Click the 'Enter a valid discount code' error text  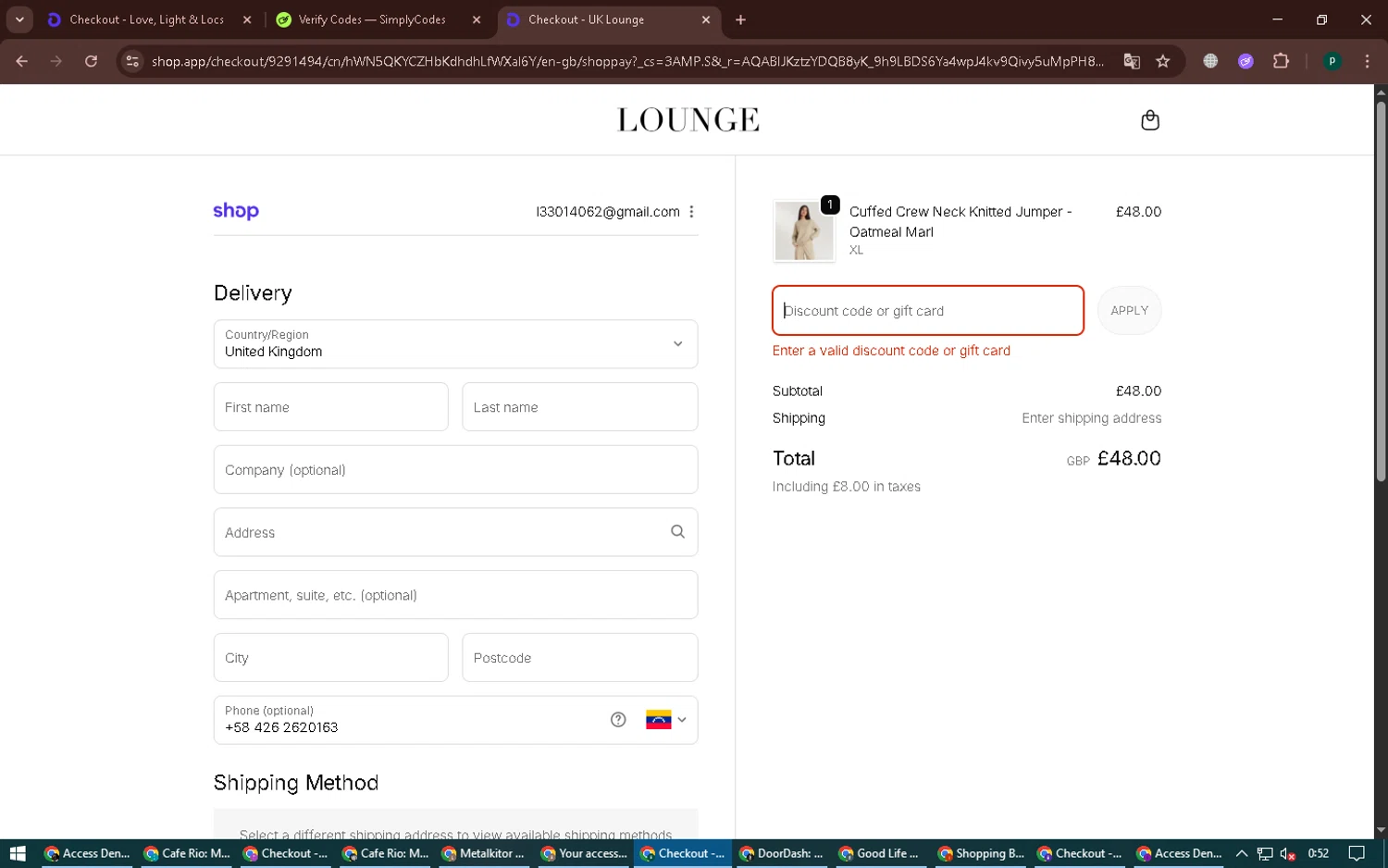tap(891, 351)
